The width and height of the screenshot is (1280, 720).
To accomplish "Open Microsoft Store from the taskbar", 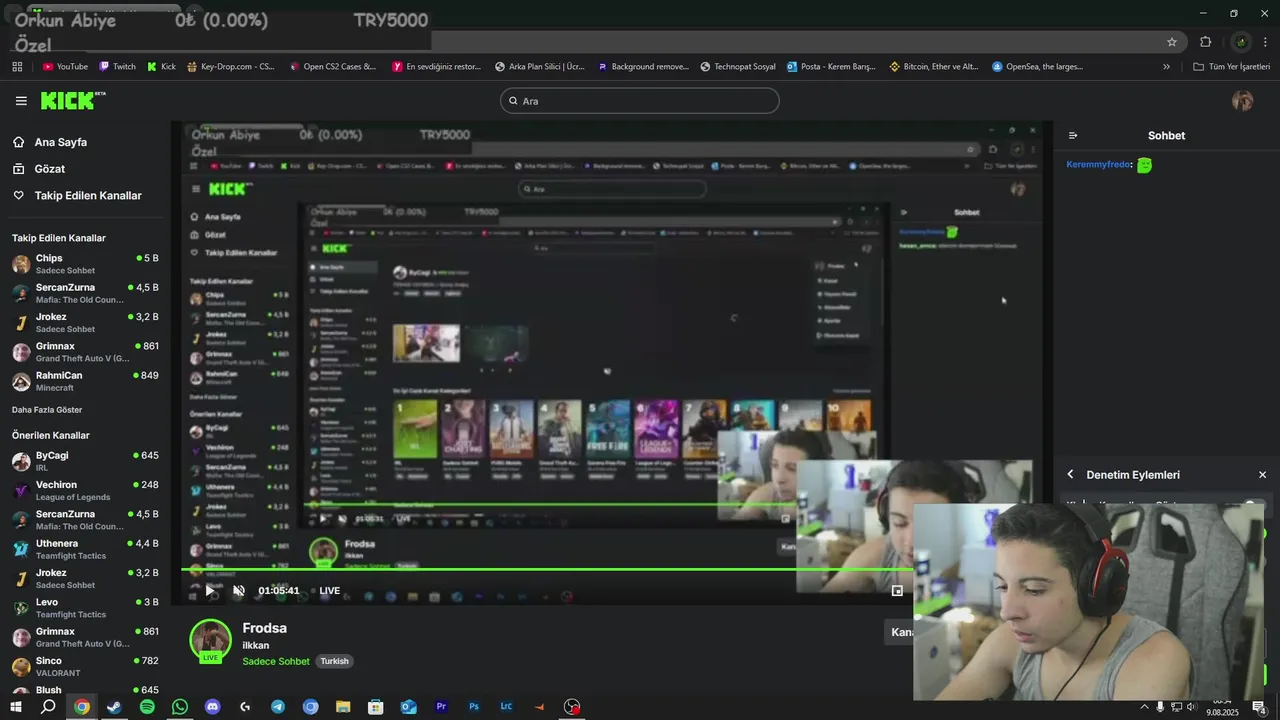I will [376, 707].
